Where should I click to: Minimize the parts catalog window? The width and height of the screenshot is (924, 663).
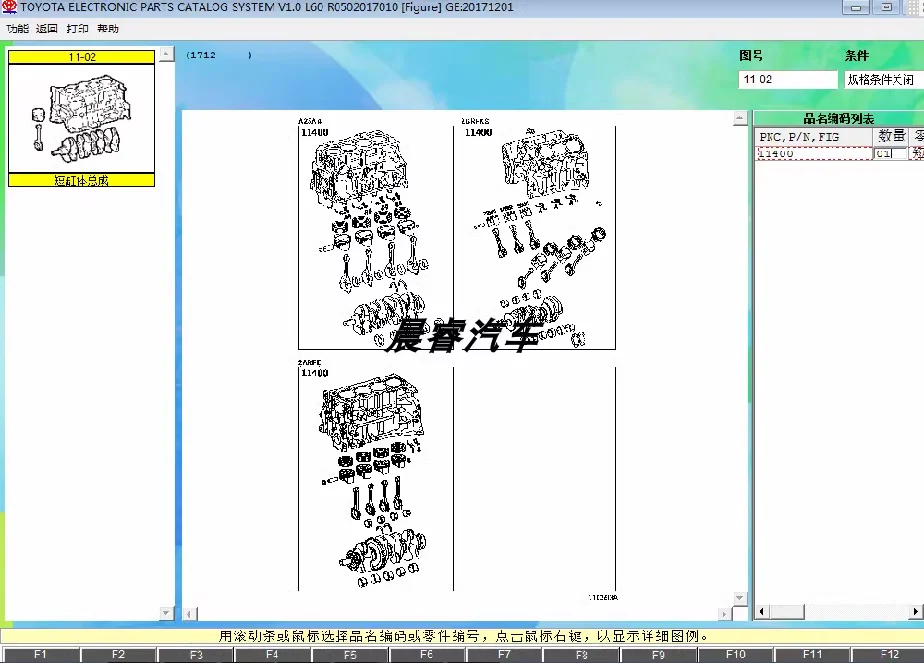pos(856,8)
